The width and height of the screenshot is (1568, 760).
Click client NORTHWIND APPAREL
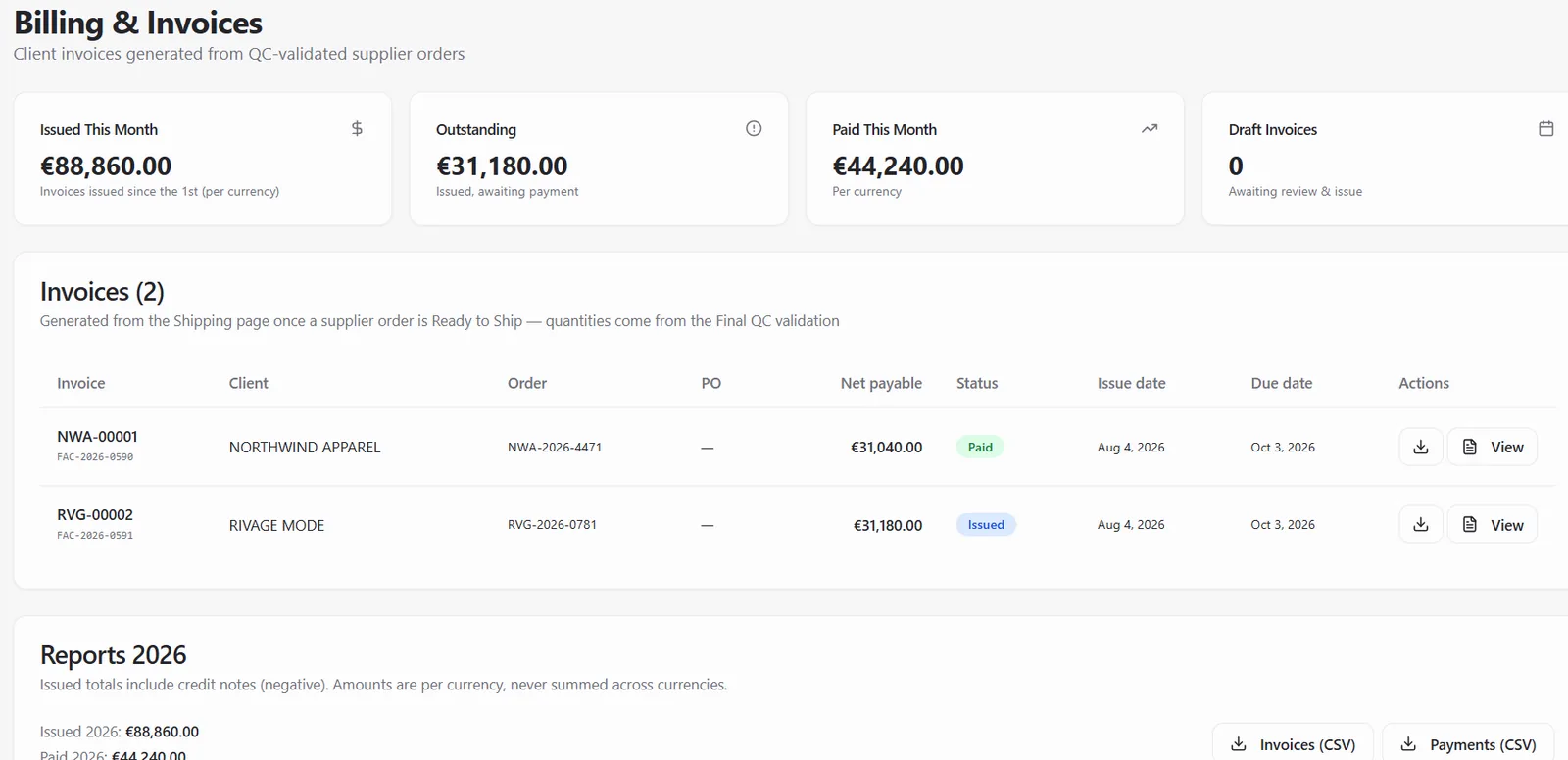click(305, 447)
